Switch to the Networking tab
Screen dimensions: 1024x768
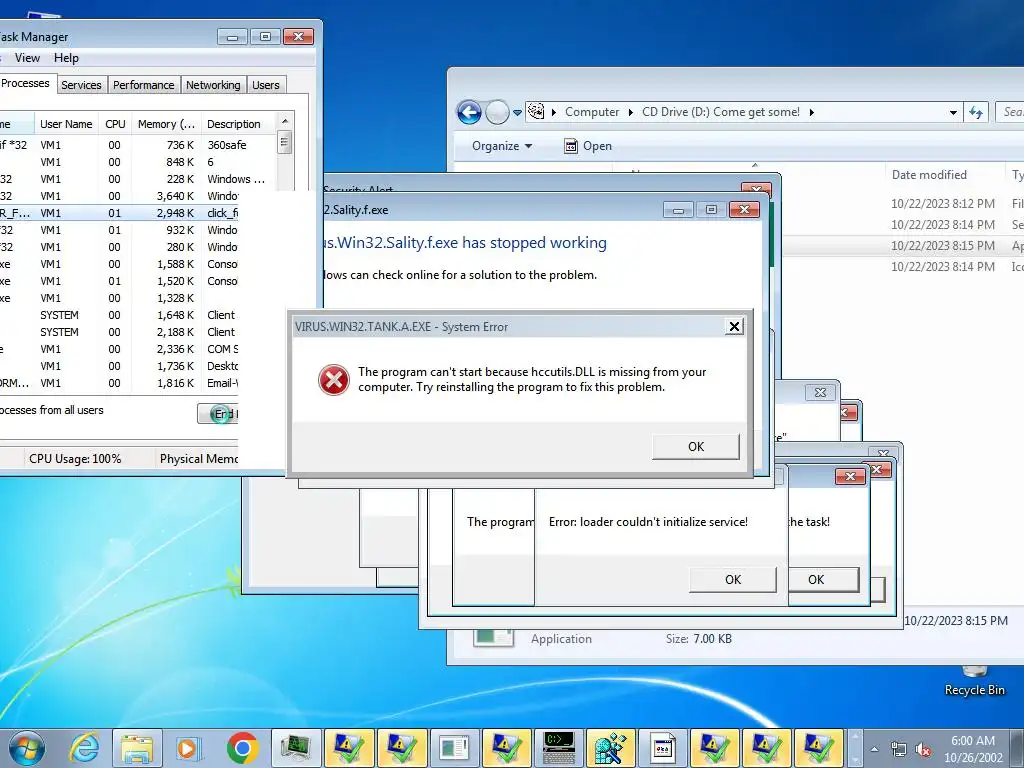point(213,85)
